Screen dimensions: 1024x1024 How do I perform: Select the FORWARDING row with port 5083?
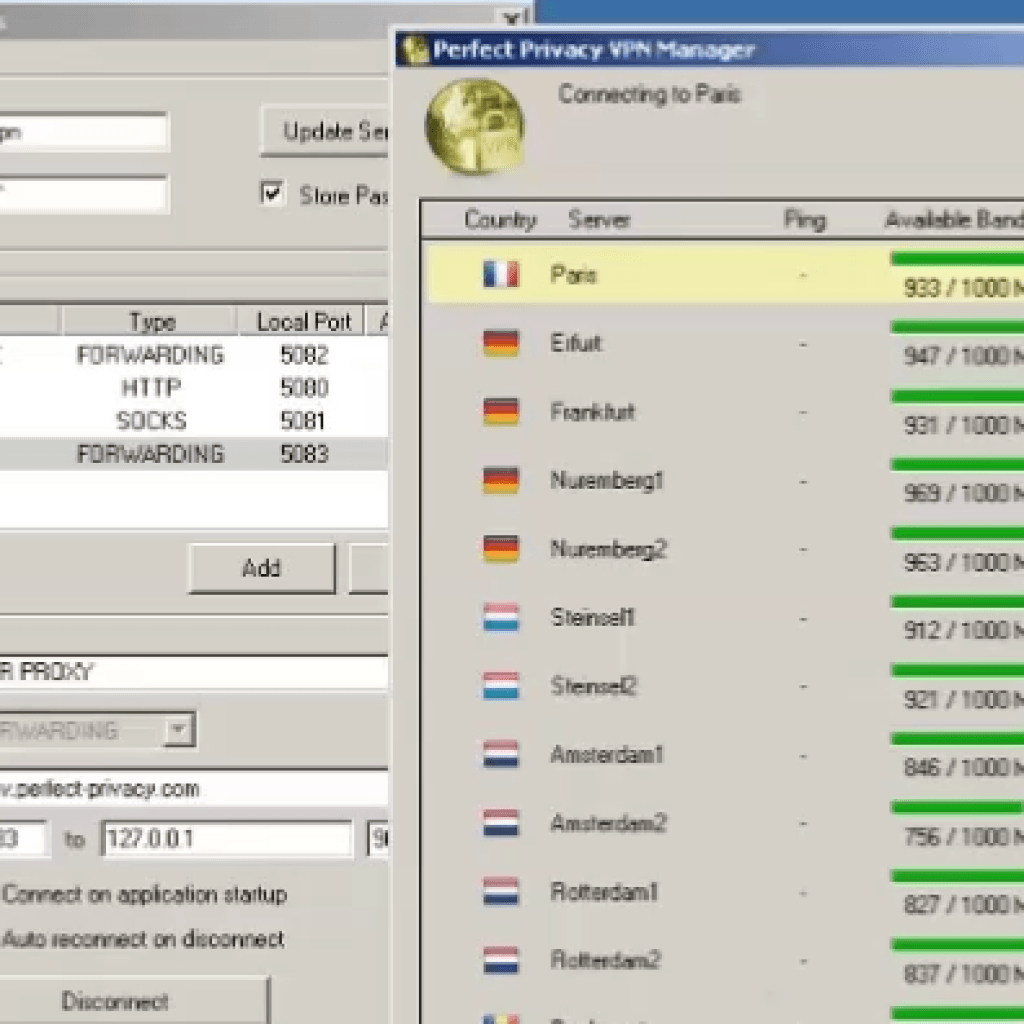click(x=193, y=454)
